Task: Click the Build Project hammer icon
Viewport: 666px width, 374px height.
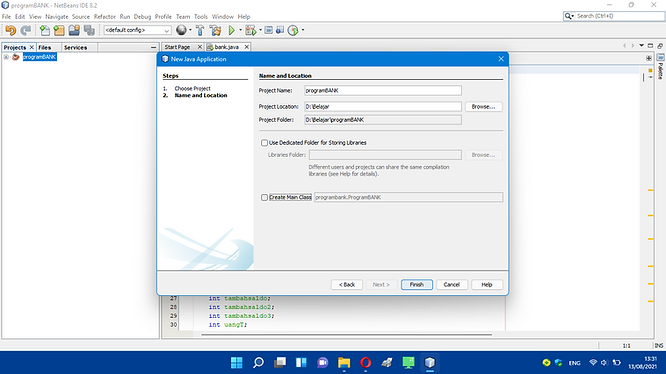Action: (x=200, y=30)
